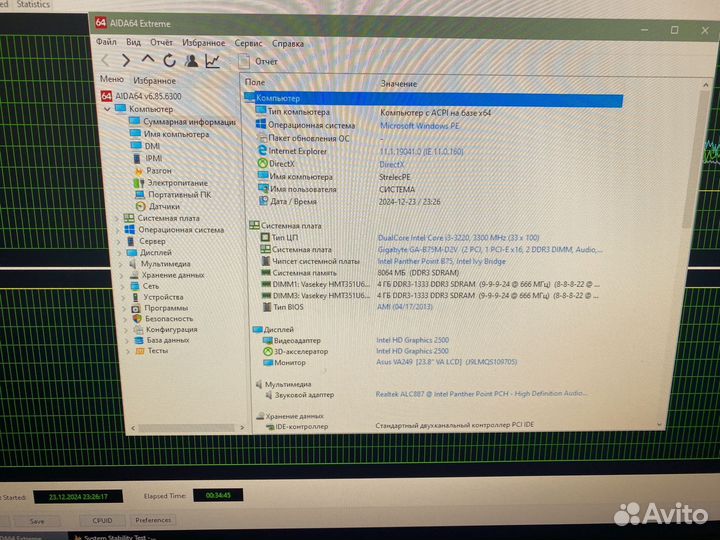Expand the Дисплей tree node
720x540 pixels.
click(120, 253)
